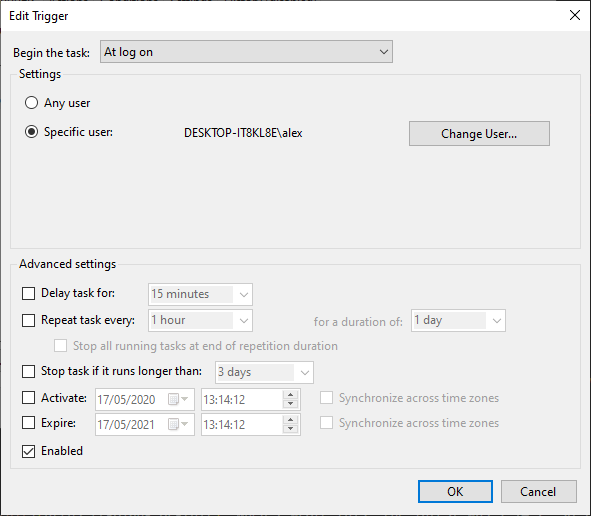Tick the Repeat task every checkbox
Screen dimensions: 591x516
pos(28,320)
